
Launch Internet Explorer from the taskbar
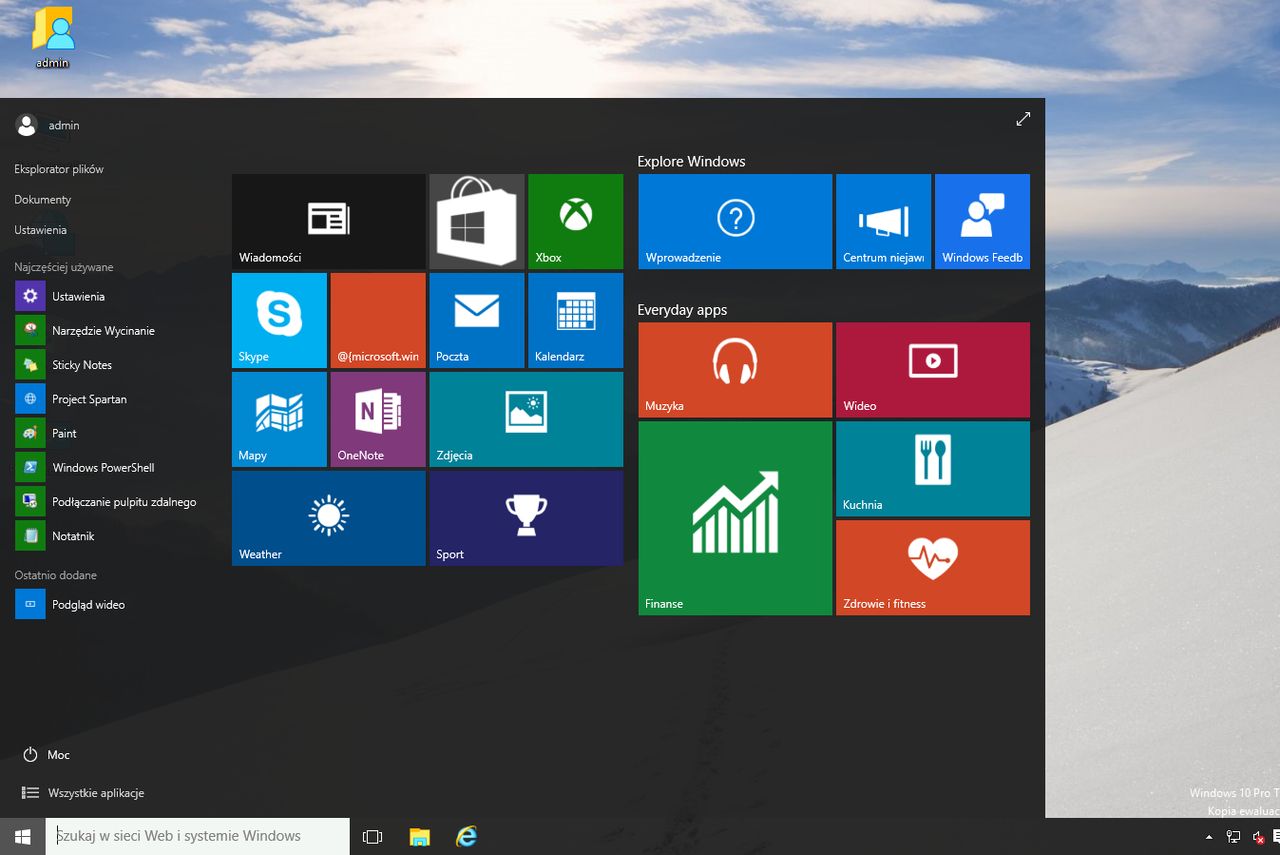pos(466,836)
